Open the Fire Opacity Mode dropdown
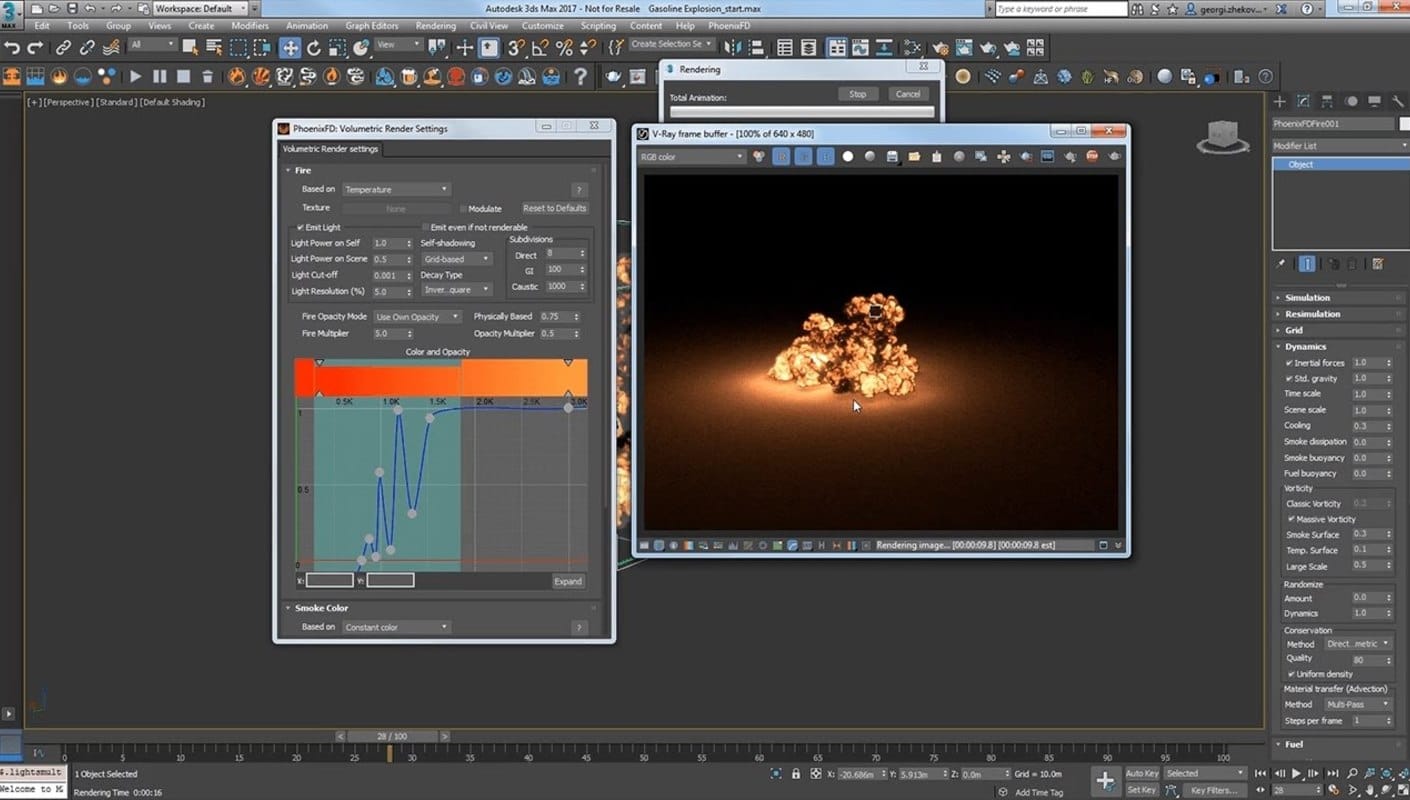Screen dimensions: 1410x800 [417, 317]
